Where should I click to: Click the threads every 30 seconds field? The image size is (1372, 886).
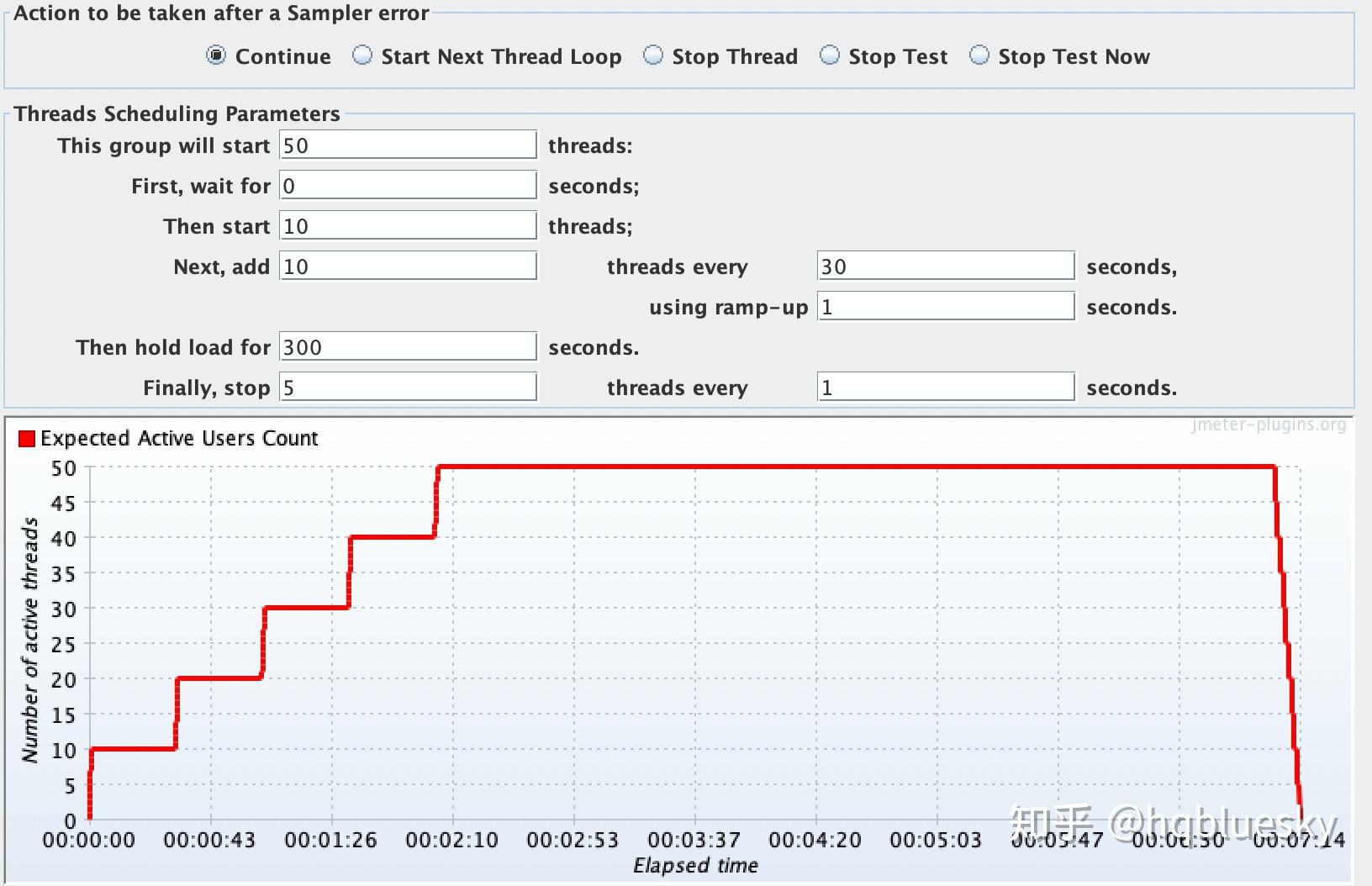pyautogui.click(x=945, y=266)
